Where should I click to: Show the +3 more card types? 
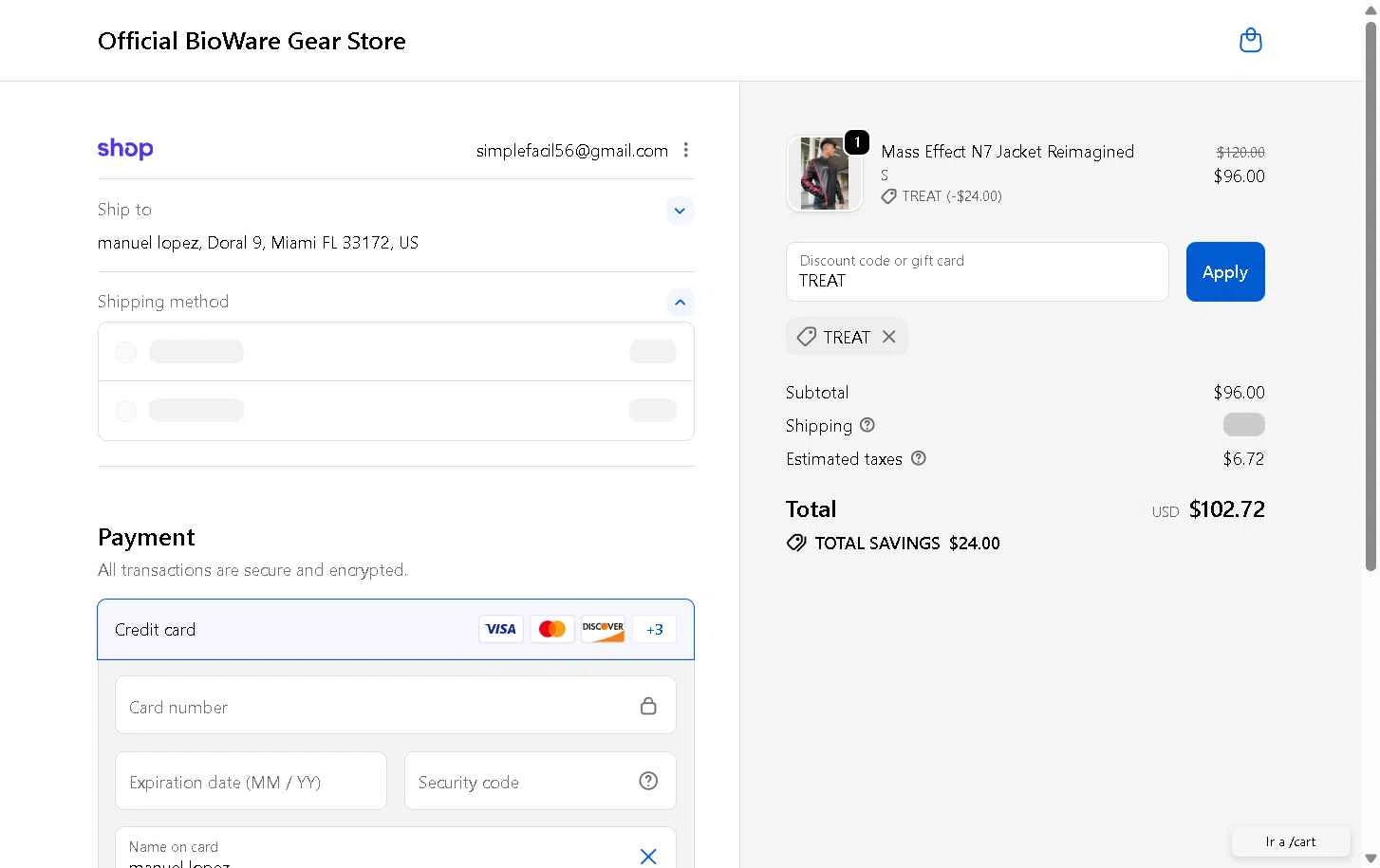click(655, 629)
